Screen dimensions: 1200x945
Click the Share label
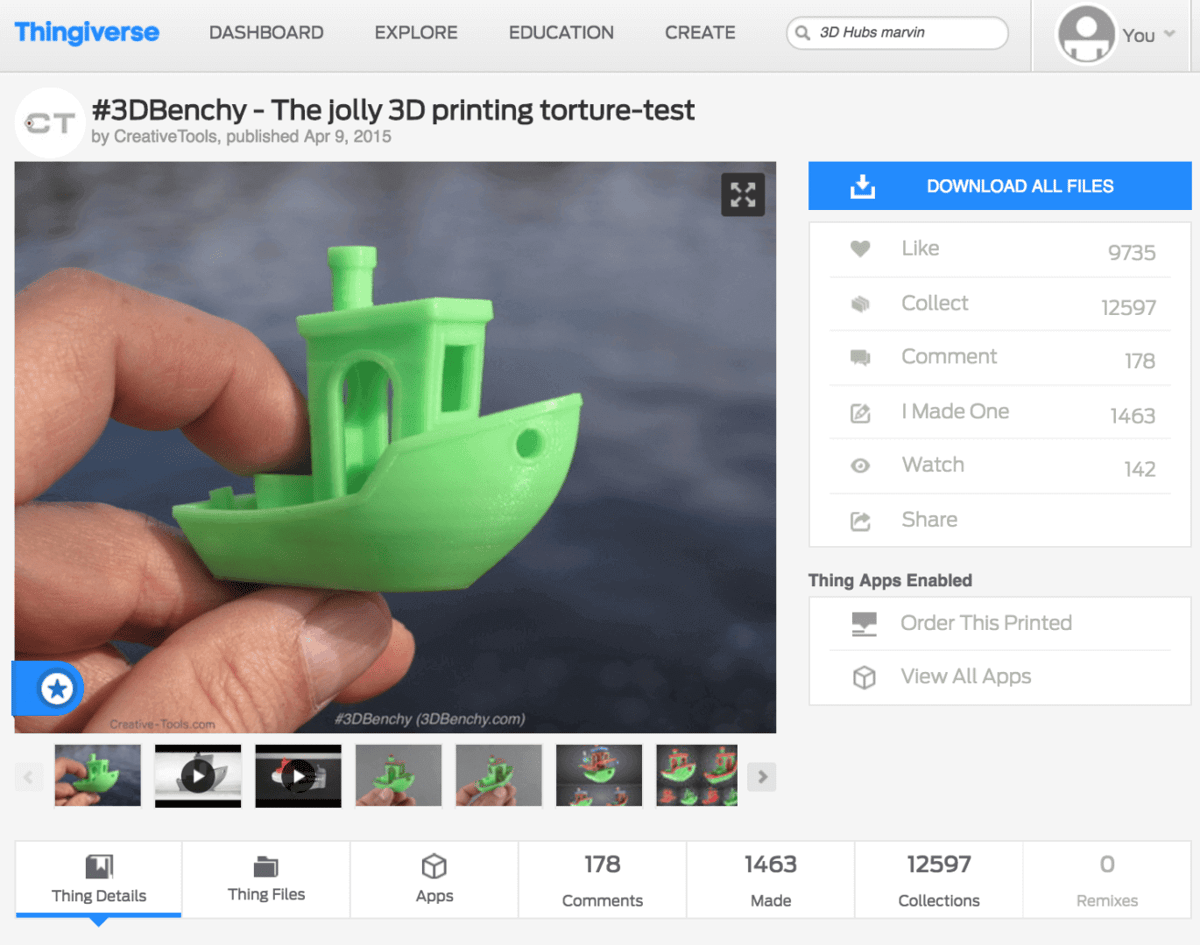coord(929,519)
